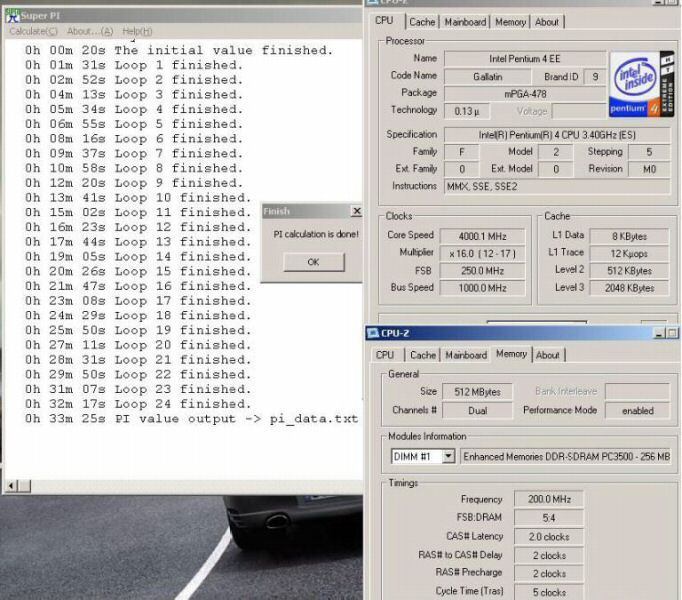The image size is (682, 600).
Task: Click the Level 3 2048 KBytes value
Action: 629,288
